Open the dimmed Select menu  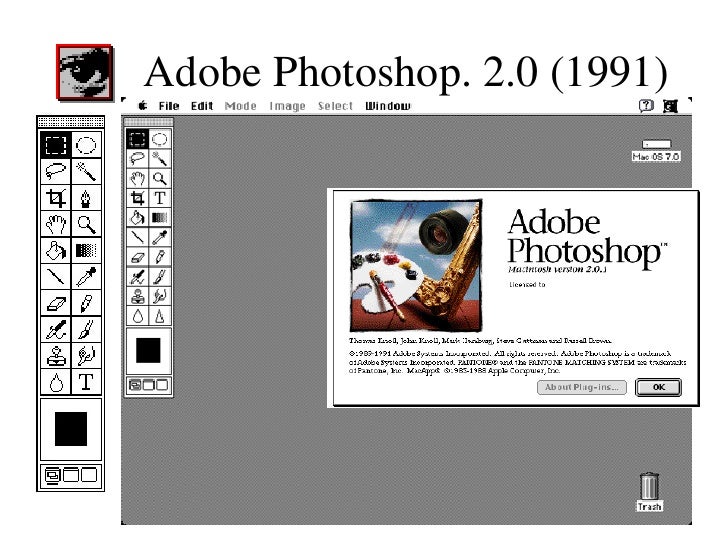point(336,106)
